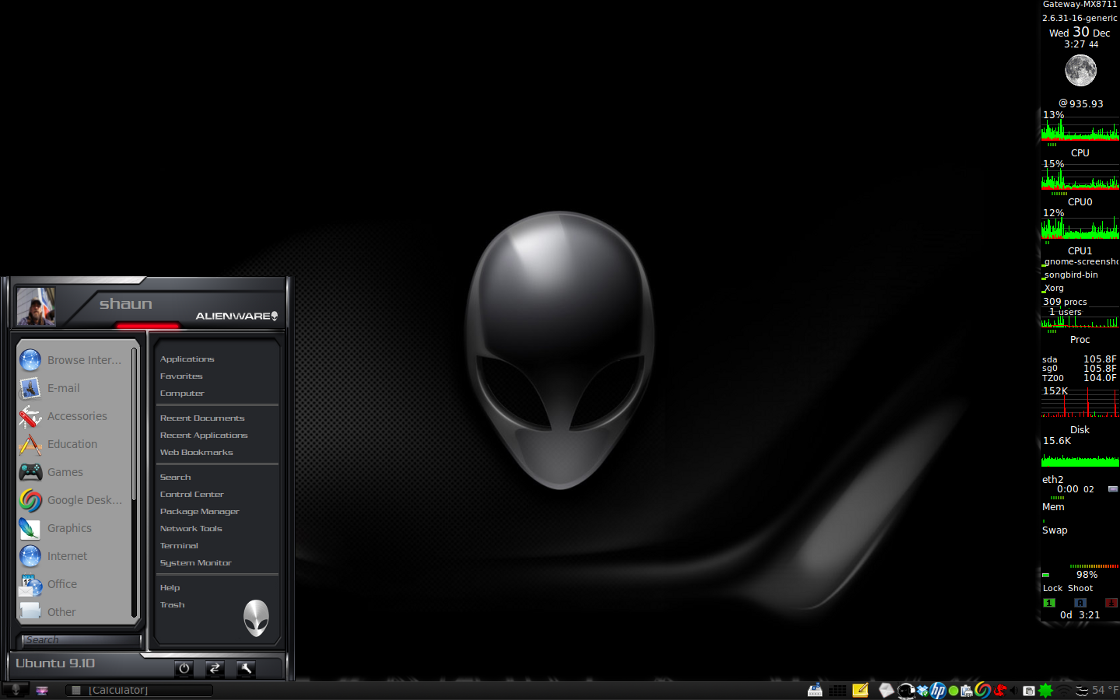Click green keyboard LED indicator 1
The width and height of the screenshot is (1120, 700).
point(1049,603)
